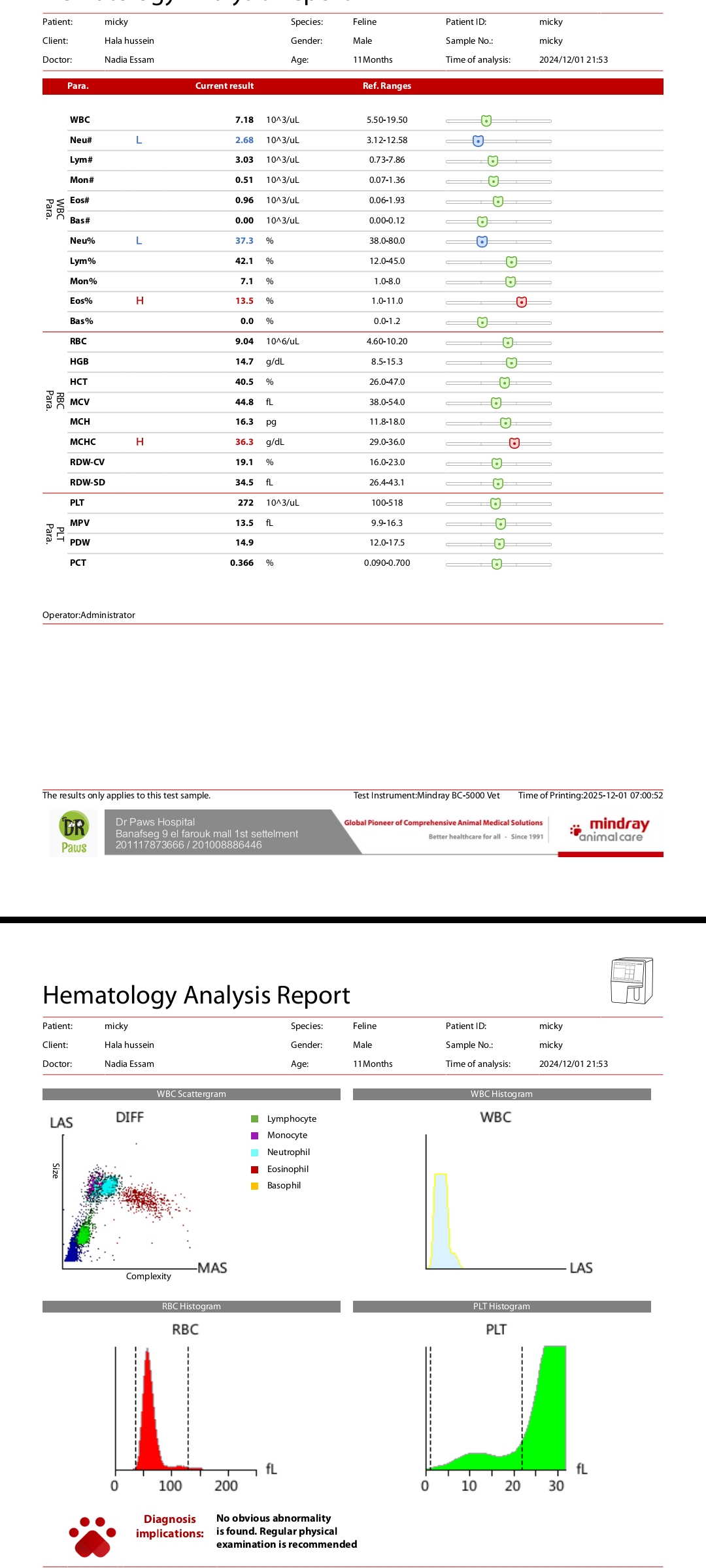This screenshot has width=706, height=1568.
Task: Click the green Lymphocyte legend swatch
Action: click(x=255, y=1119)
